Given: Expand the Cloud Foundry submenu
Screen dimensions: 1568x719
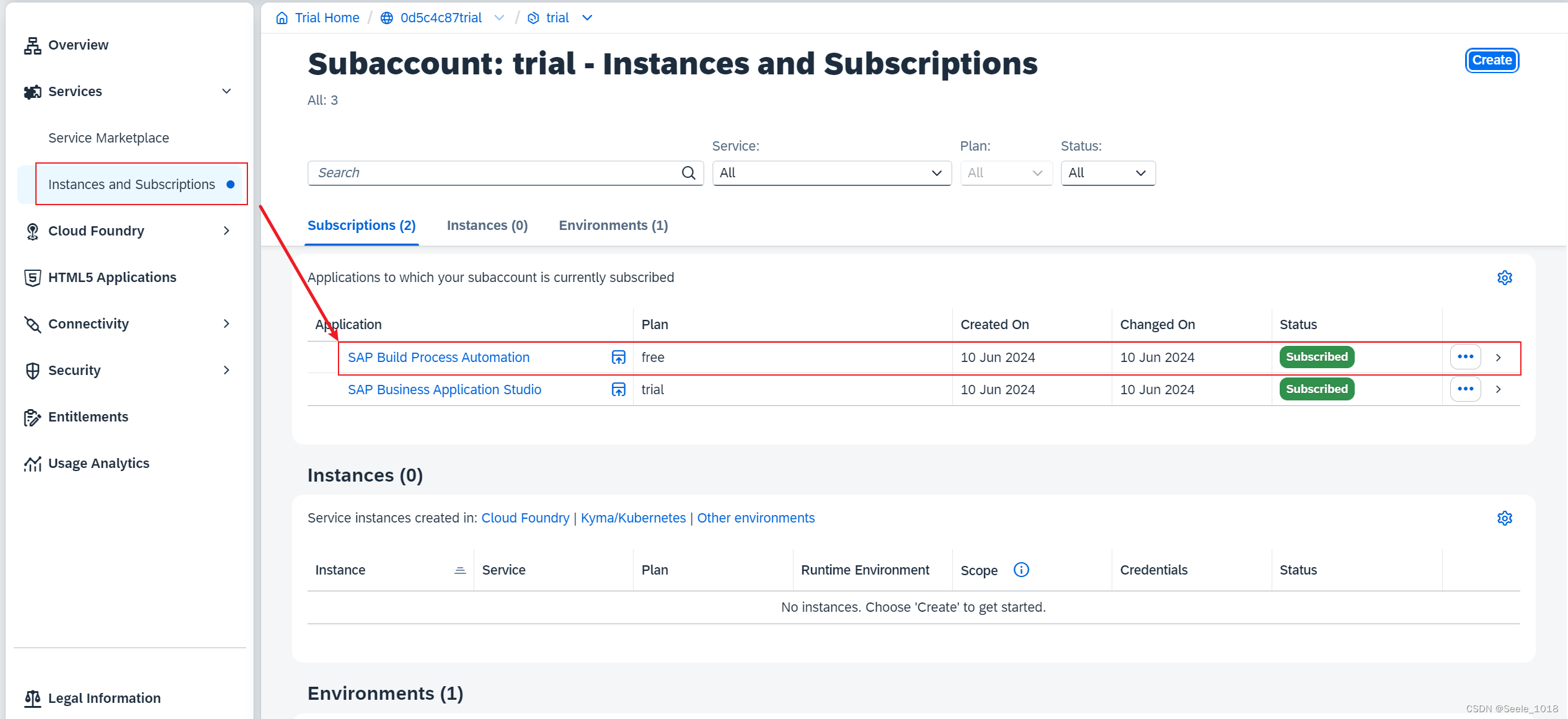Looking at the screenshot, I should tap(227, 231).
